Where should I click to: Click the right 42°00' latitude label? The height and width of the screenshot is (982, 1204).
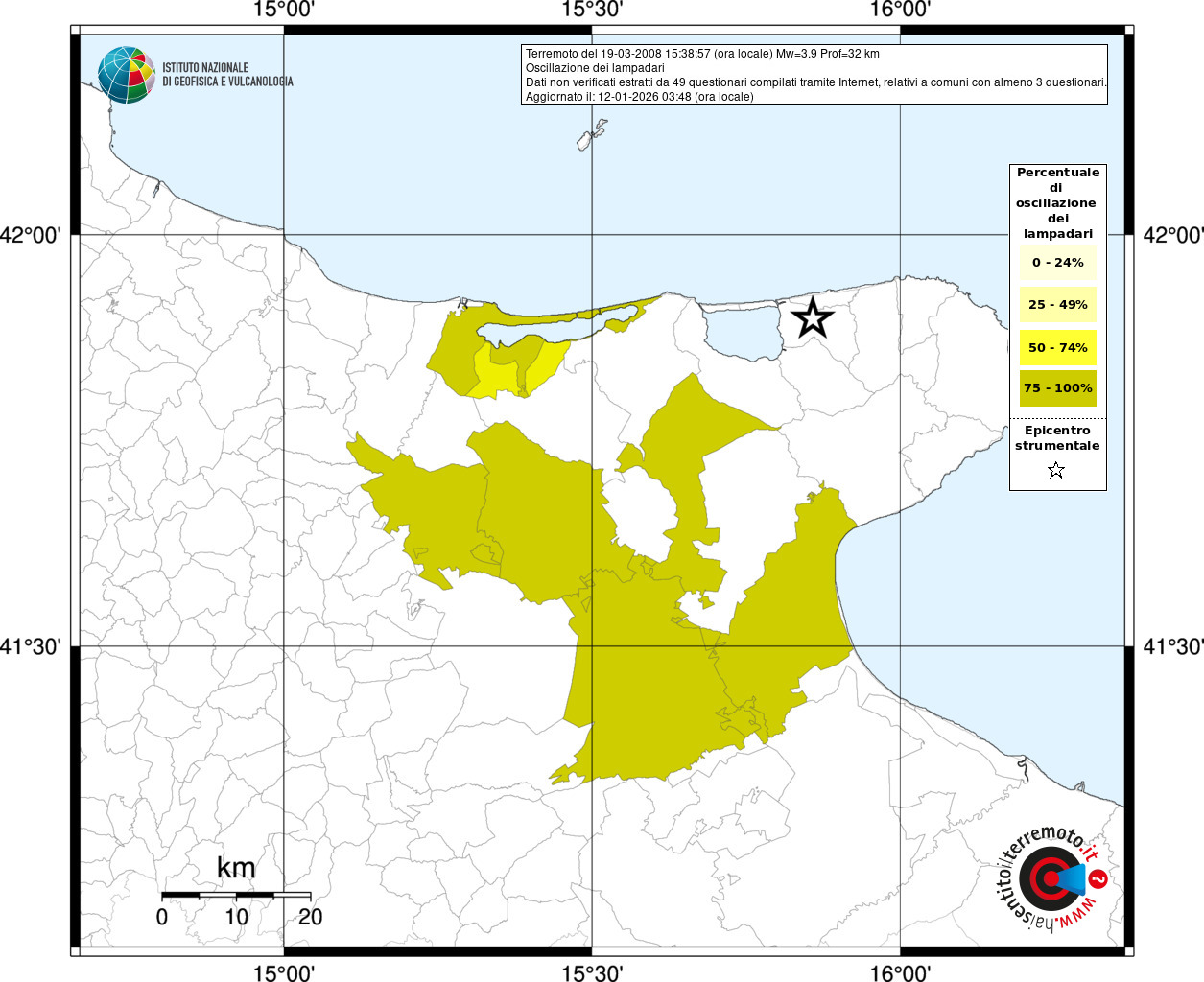1173,235
